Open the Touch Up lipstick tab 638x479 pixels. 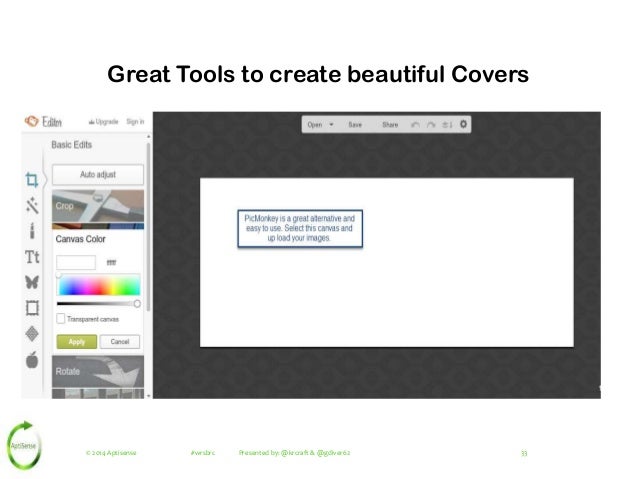(32, 231)
